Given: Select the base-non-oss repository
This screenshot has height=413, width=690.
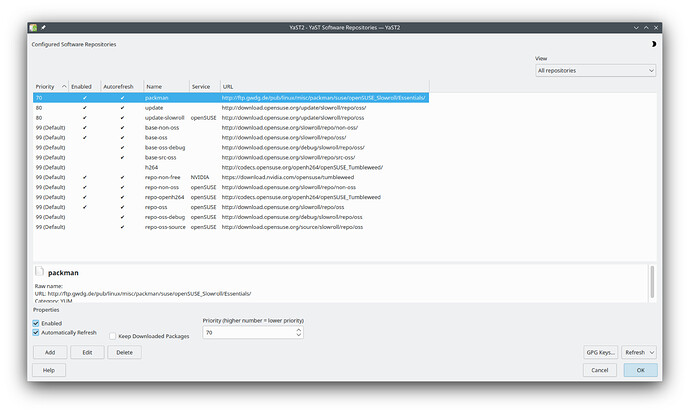Looking at the screenshot, I should click(162, 128).
